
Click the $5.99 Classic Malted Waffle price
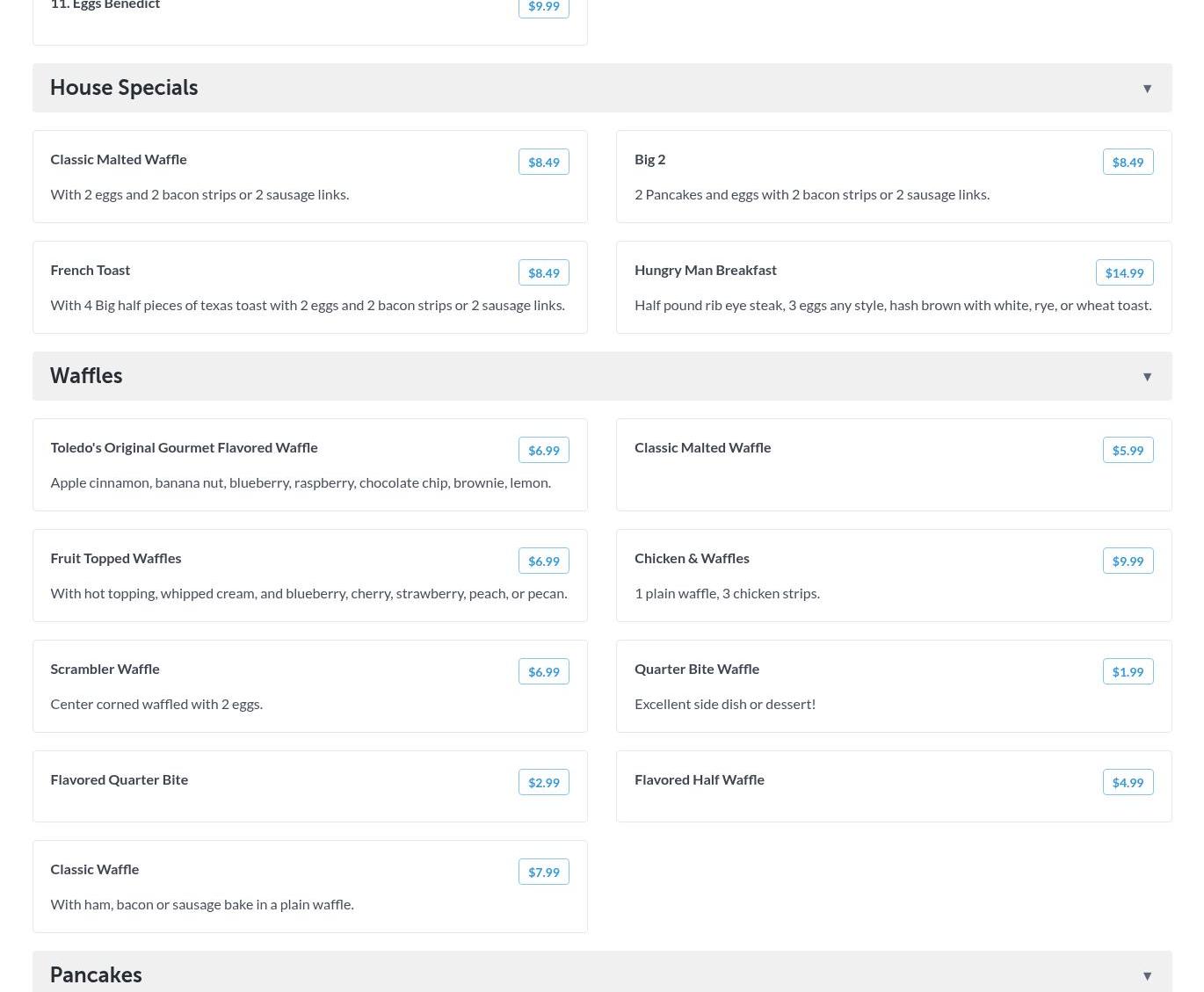coord(1128,450)
